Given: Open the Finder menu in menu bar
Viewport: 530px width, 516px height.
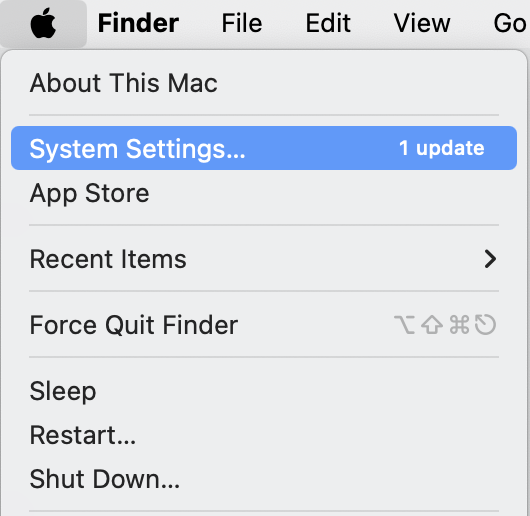Looking at the screenshot, I should click(x=138, y=23).
